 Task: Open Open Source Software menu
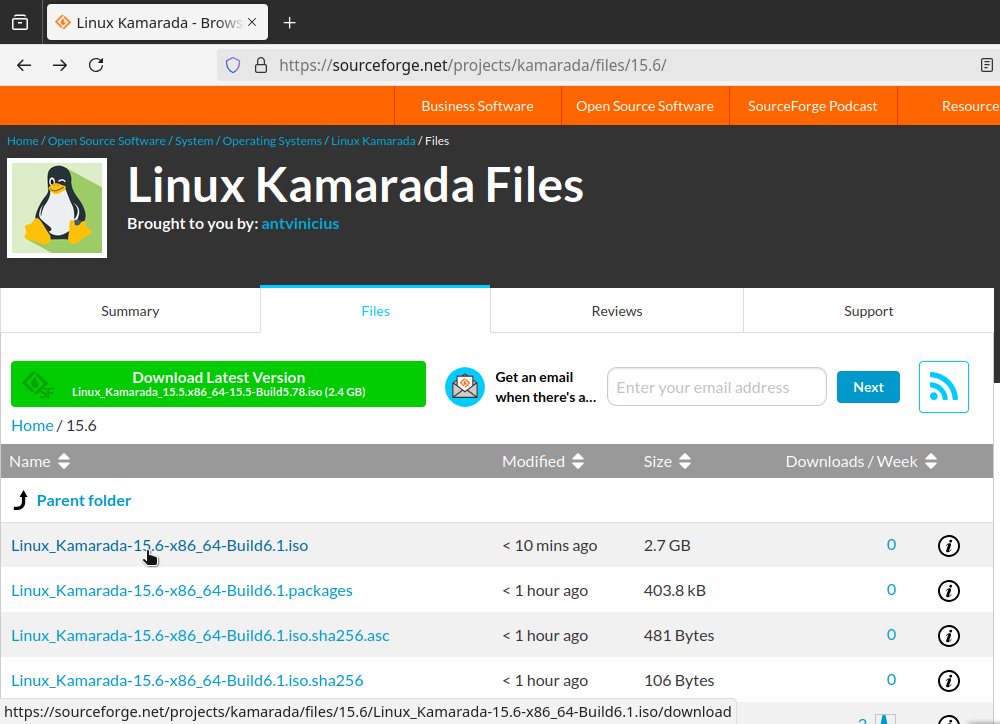click(x=645, y=106)
